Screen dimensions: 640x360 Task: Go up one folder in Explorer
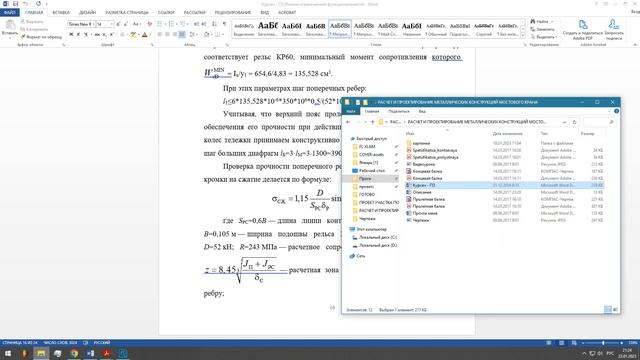coord(372,122)
